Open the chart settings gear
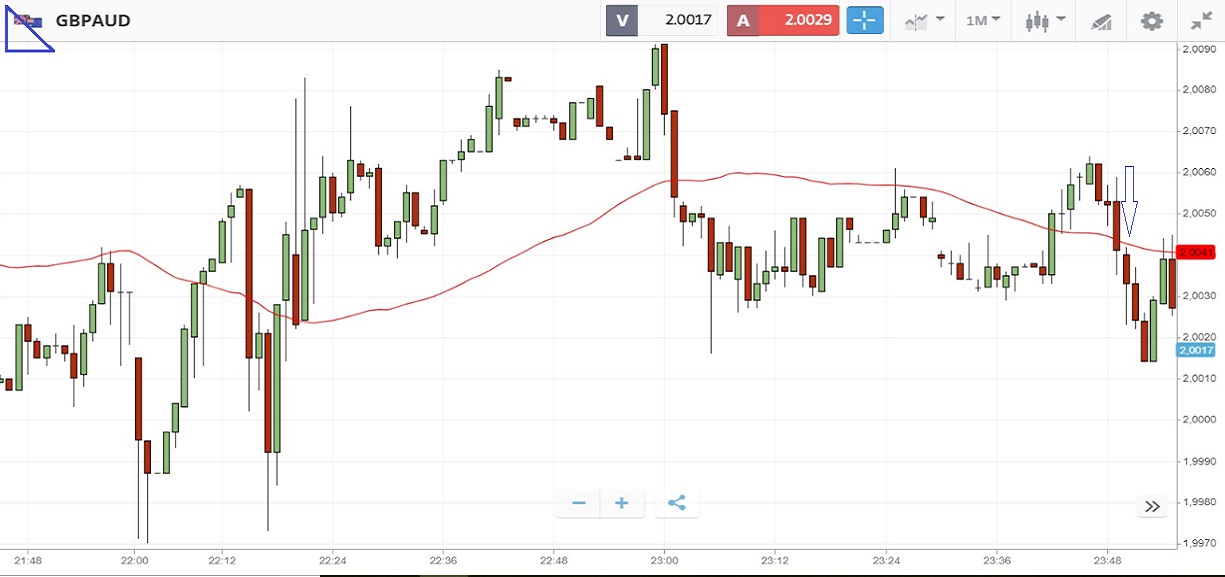Image resolution: width=1225 pixels, height=577 pixels. coord(1152,20)
